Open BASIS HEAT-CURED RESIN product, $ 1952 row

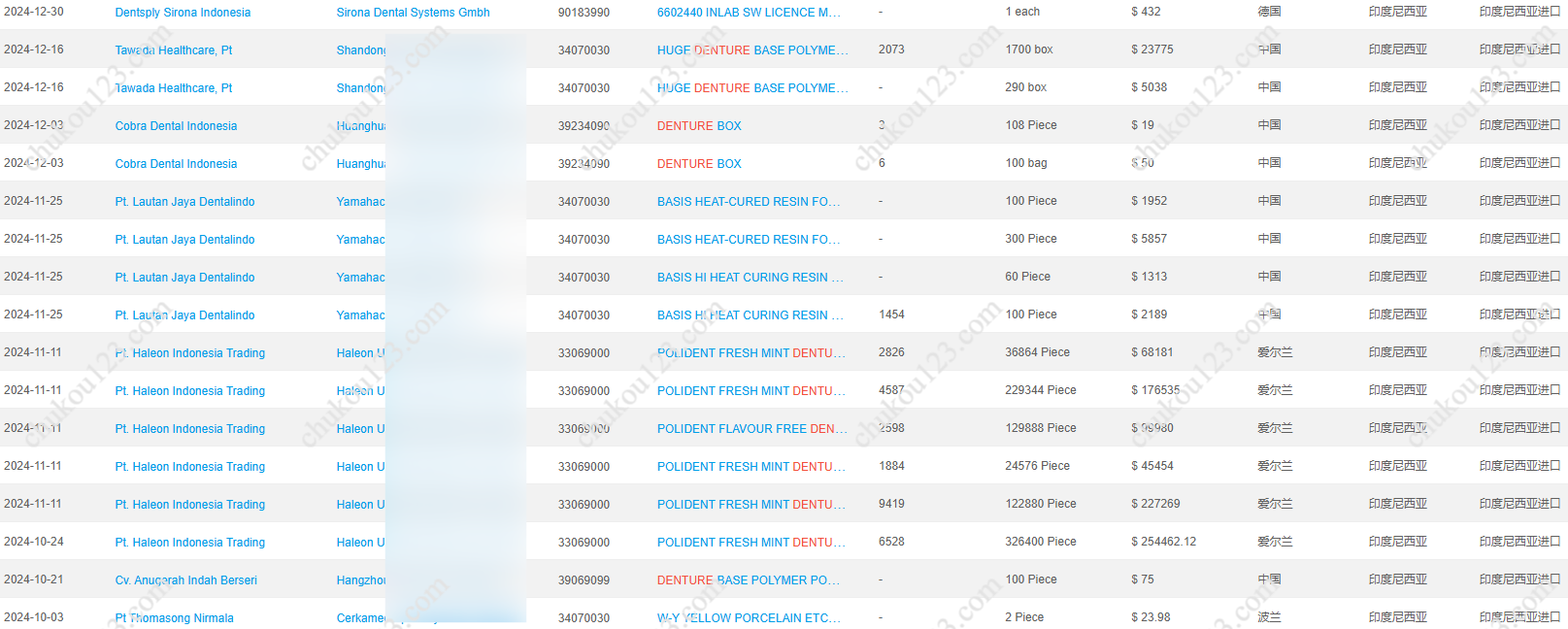(x=749, y=202)
